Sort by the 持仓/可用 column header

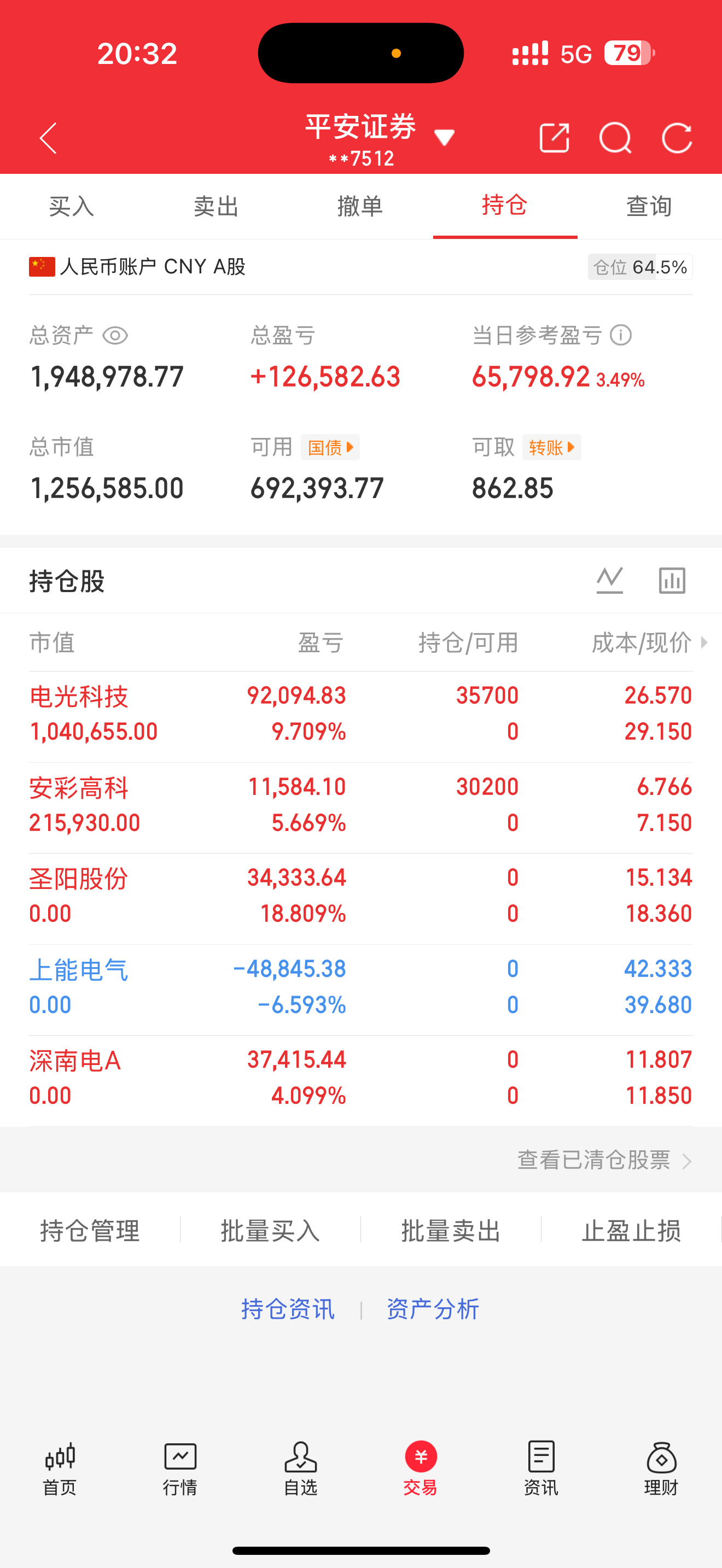(x=468, y=642)
